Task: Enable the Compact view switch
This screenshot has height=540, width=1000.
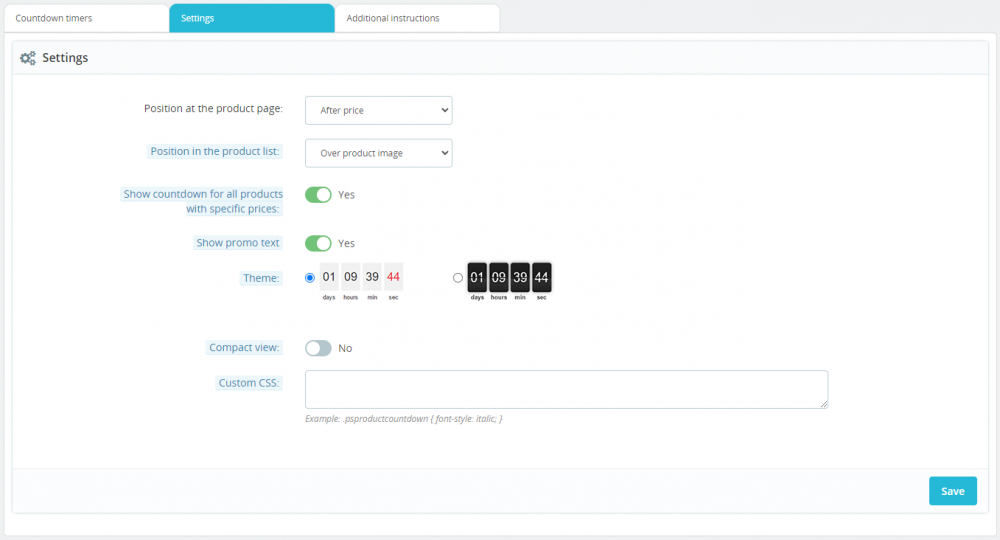Action: (318, 348)
